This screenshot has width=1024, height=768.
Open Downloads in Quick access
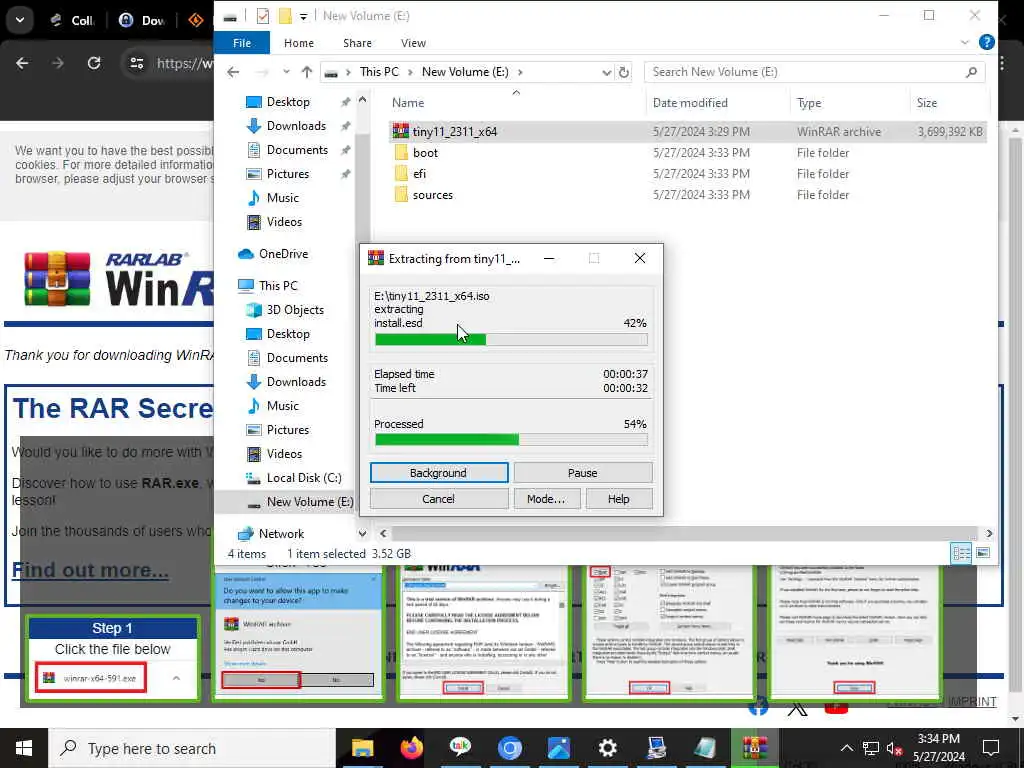pos(296,126)
